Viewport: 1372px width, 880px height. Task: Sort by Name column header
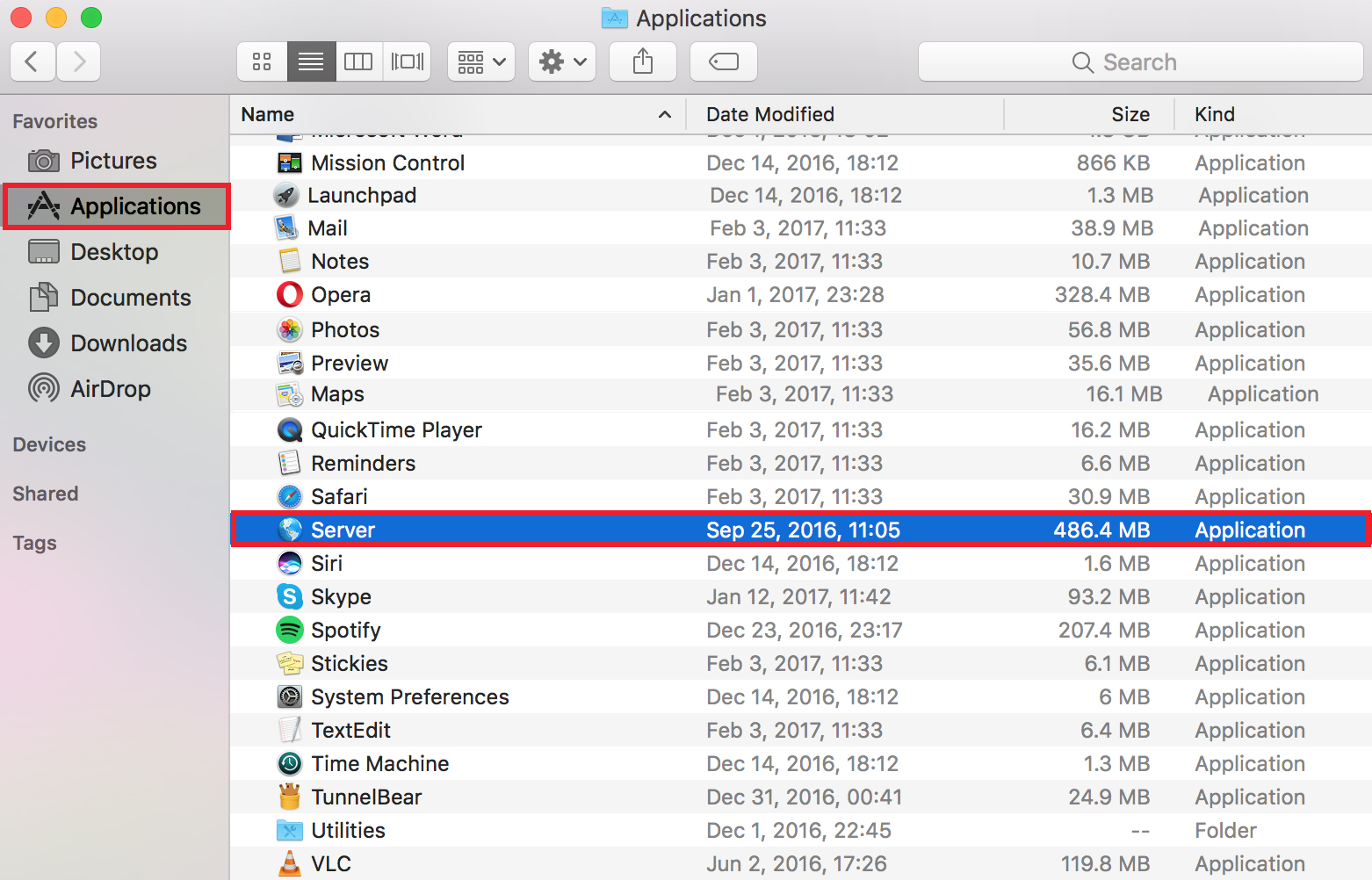268,114
